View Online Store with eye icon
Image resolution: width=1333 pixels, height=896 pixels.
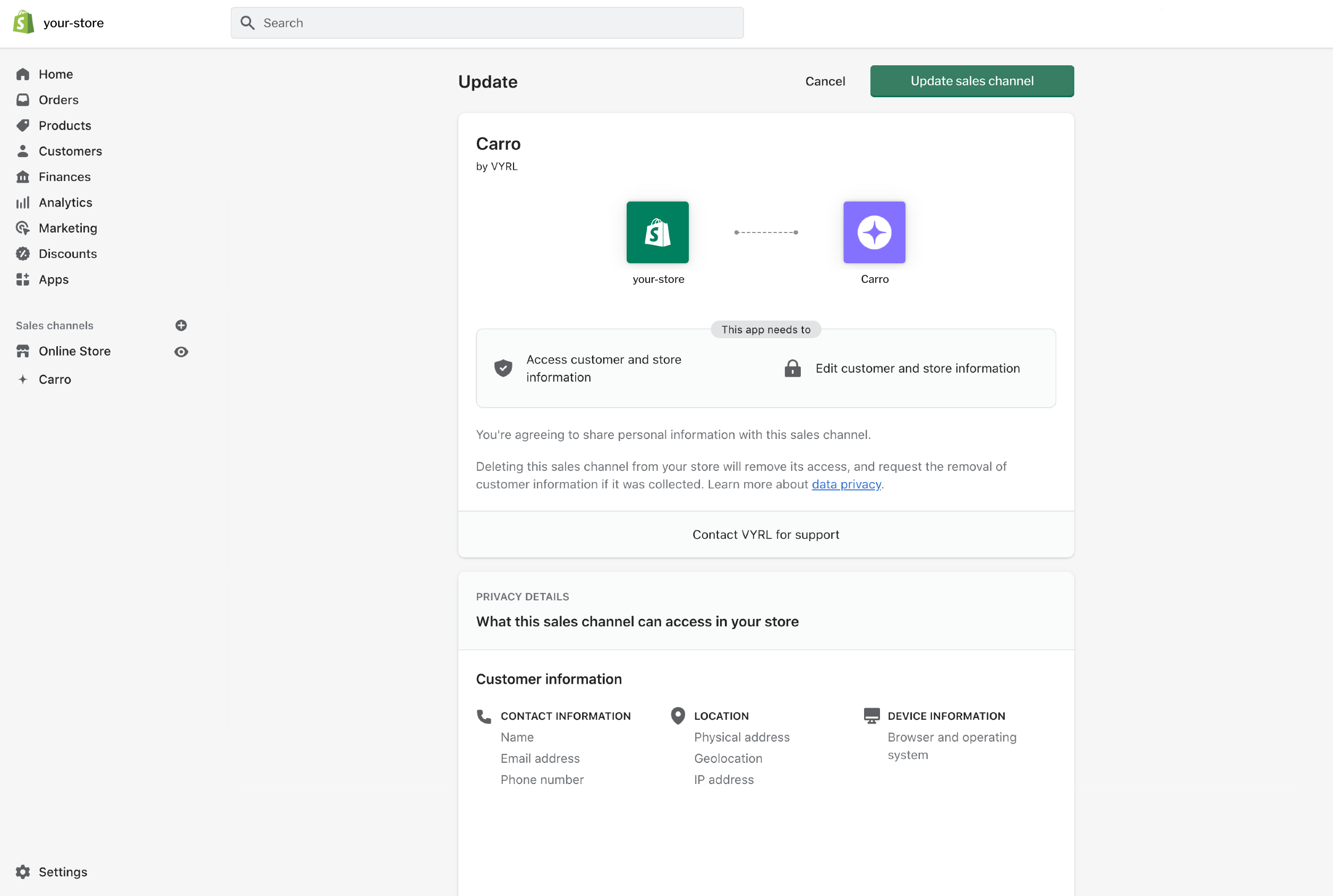(181, 351)
